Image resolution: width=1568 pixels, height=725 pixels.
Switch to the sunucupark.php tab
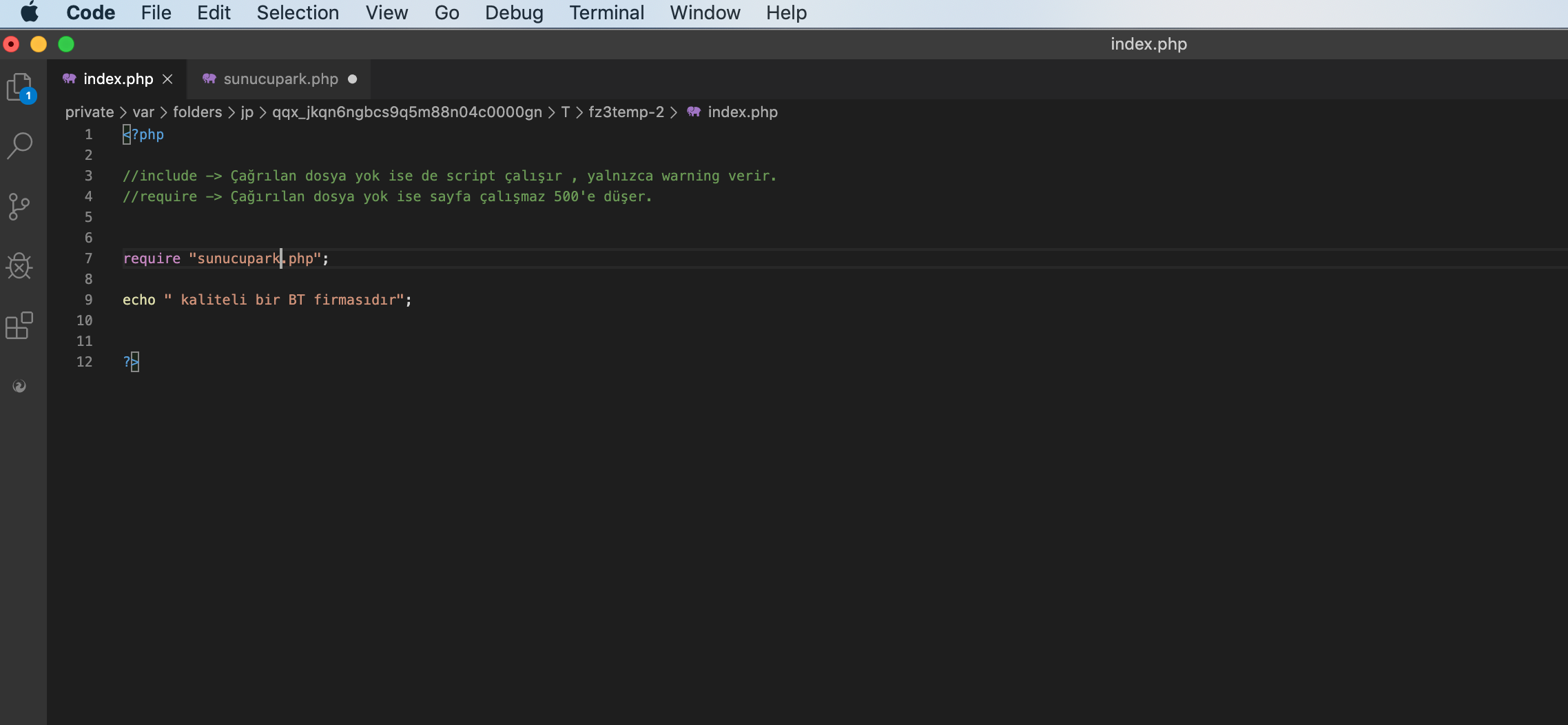[x=280, y=79]
